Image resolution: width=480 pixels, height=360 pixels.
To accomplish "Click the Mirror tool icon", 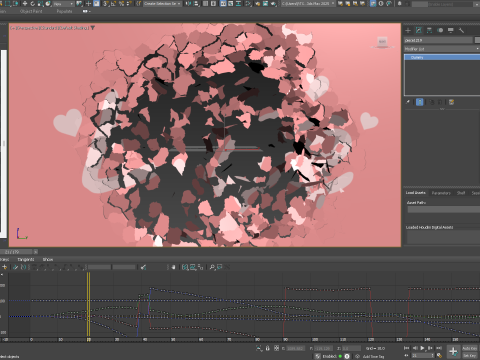I will [188, 4].
